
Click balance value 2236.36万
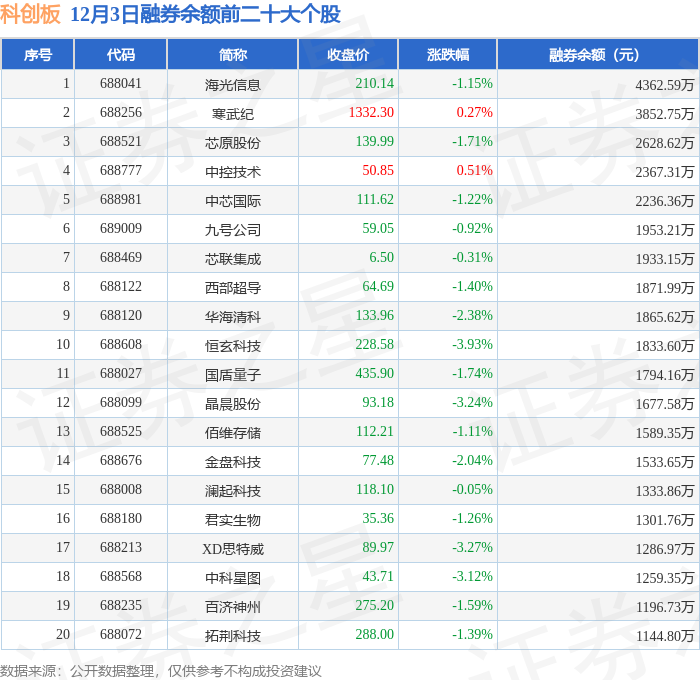665,200
